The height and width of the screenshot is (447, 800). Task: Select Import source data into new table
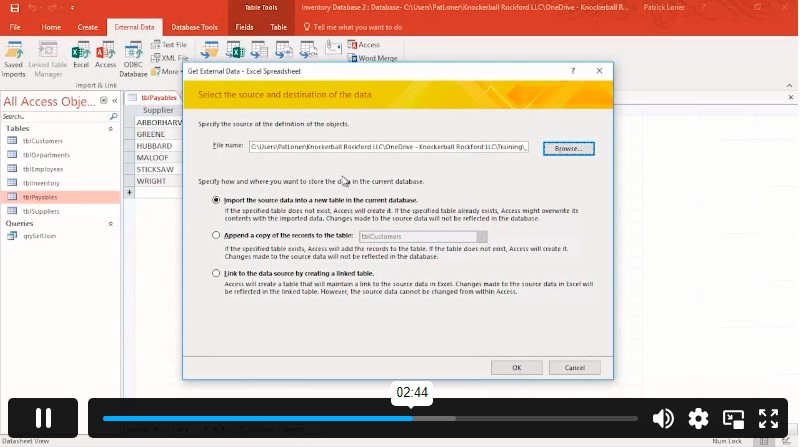(216, 200)
